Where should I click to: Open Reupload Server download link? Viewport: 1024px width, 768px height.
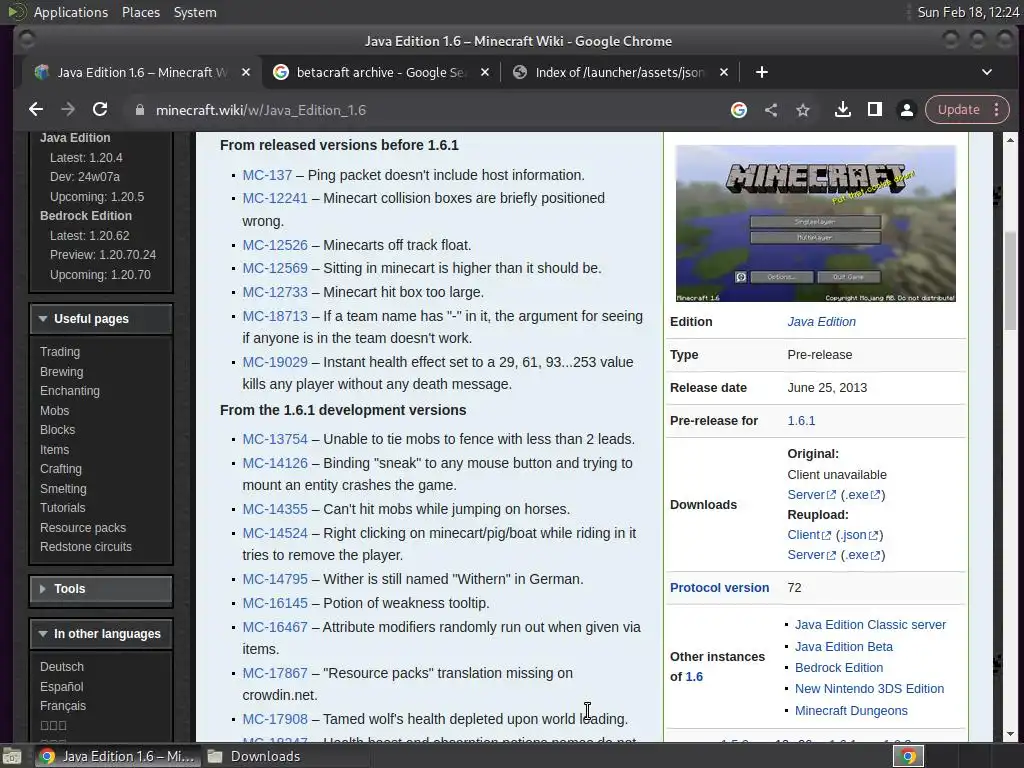(811, 554)
